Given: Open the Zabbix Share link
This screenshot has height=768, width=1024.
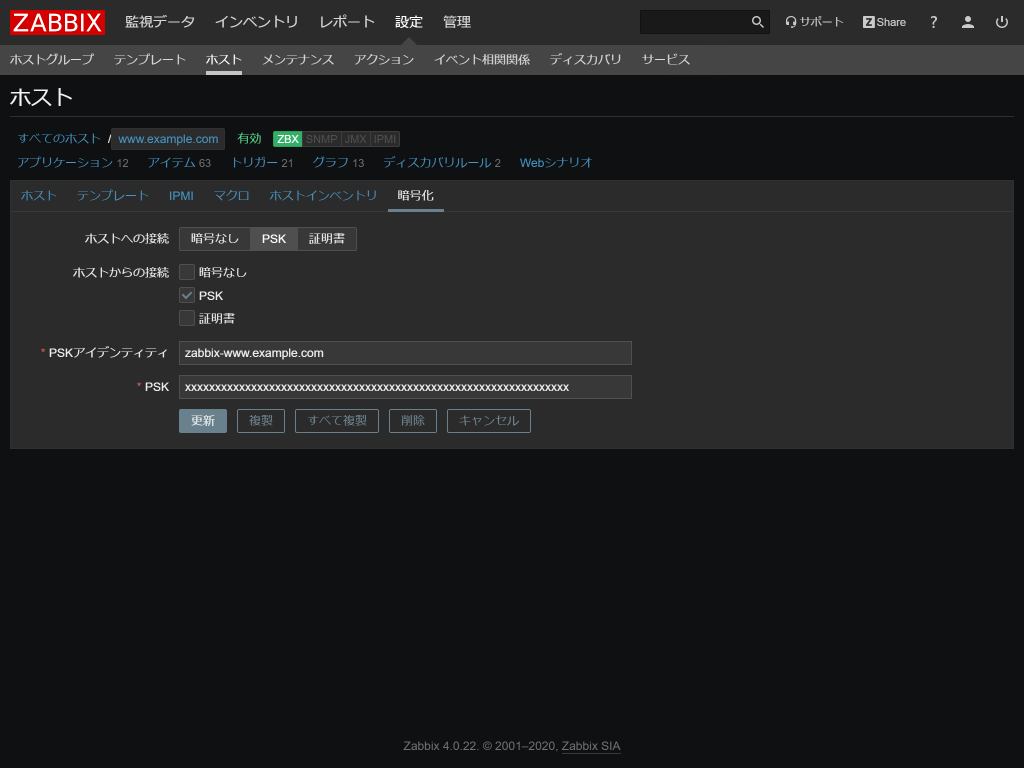Looking at the screenshot, I should click(x=884, y=22).
